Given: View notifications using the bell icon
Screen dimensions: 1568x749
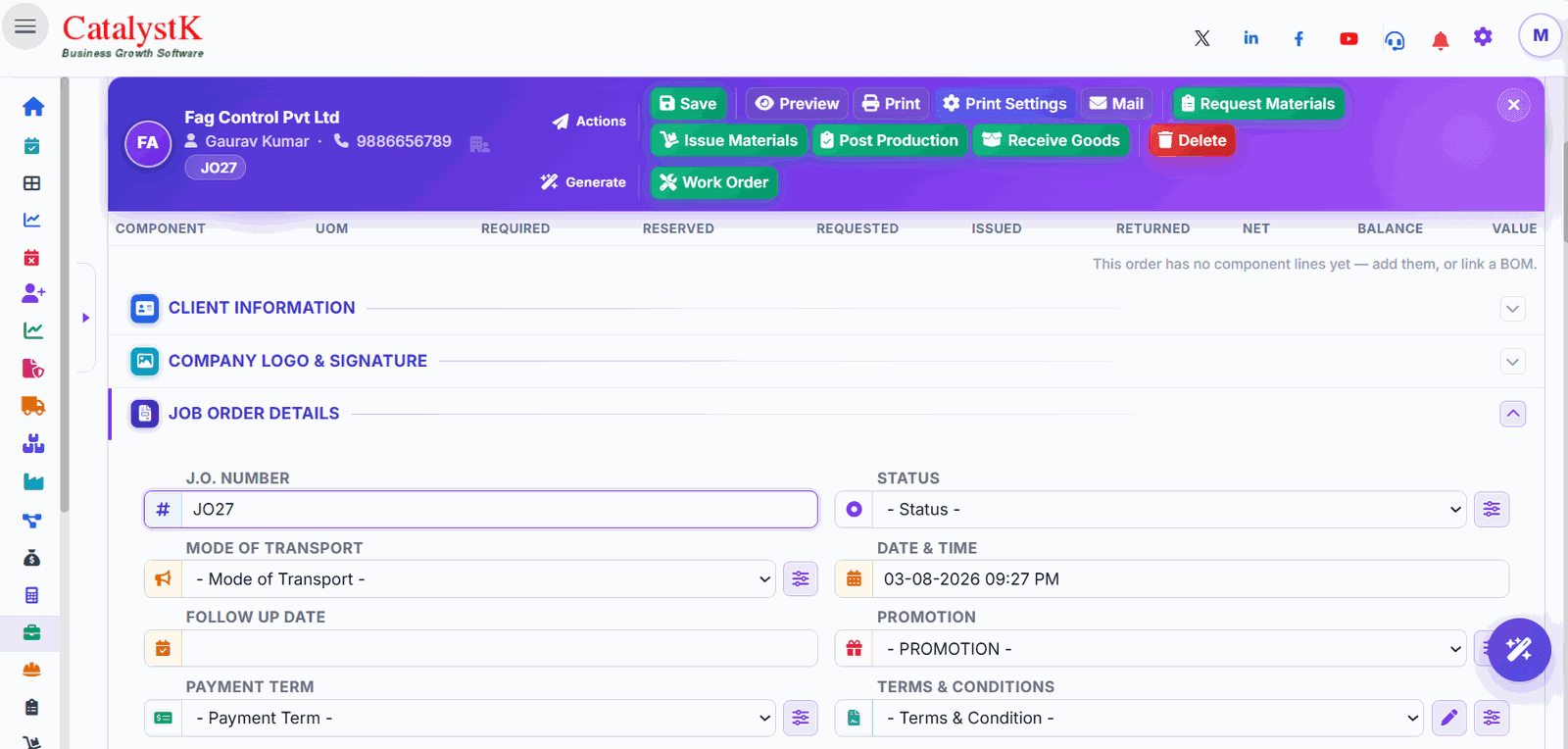Looking at the screenshot, I should click(x=1441, y=40).
